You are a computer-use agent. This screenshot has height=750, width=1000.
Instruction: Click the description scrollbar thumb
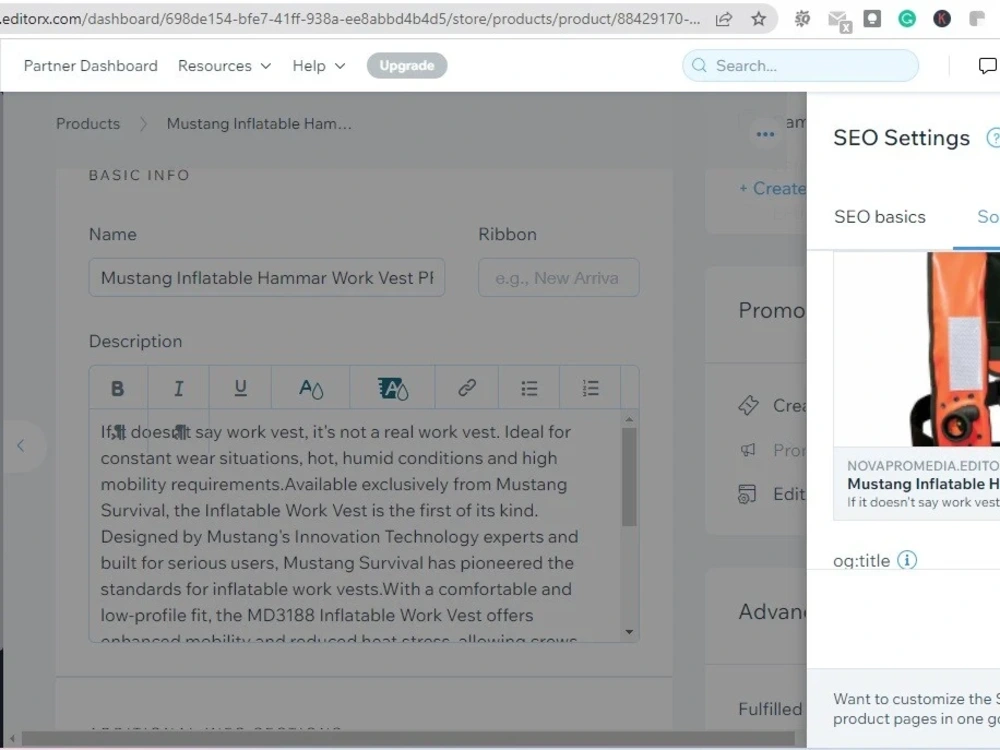pos(629,477)
